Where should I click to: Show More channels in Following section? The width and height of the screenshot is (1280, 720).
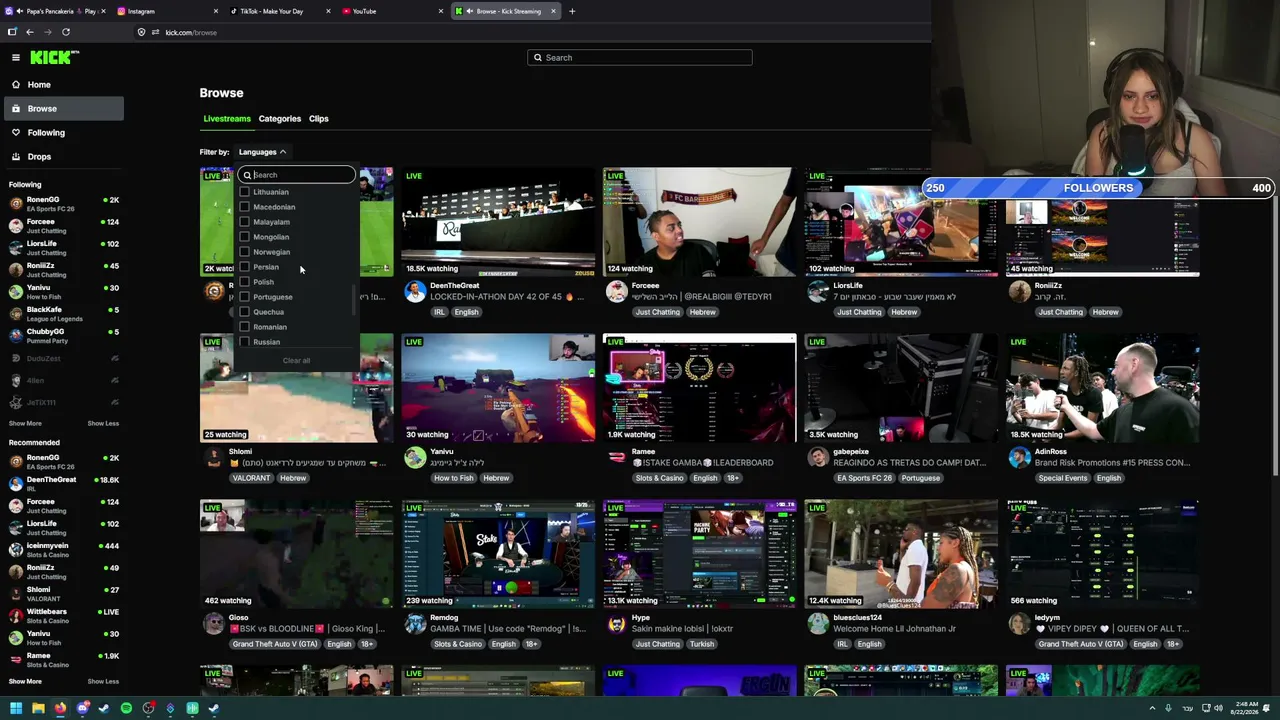(x=25, y=423)
